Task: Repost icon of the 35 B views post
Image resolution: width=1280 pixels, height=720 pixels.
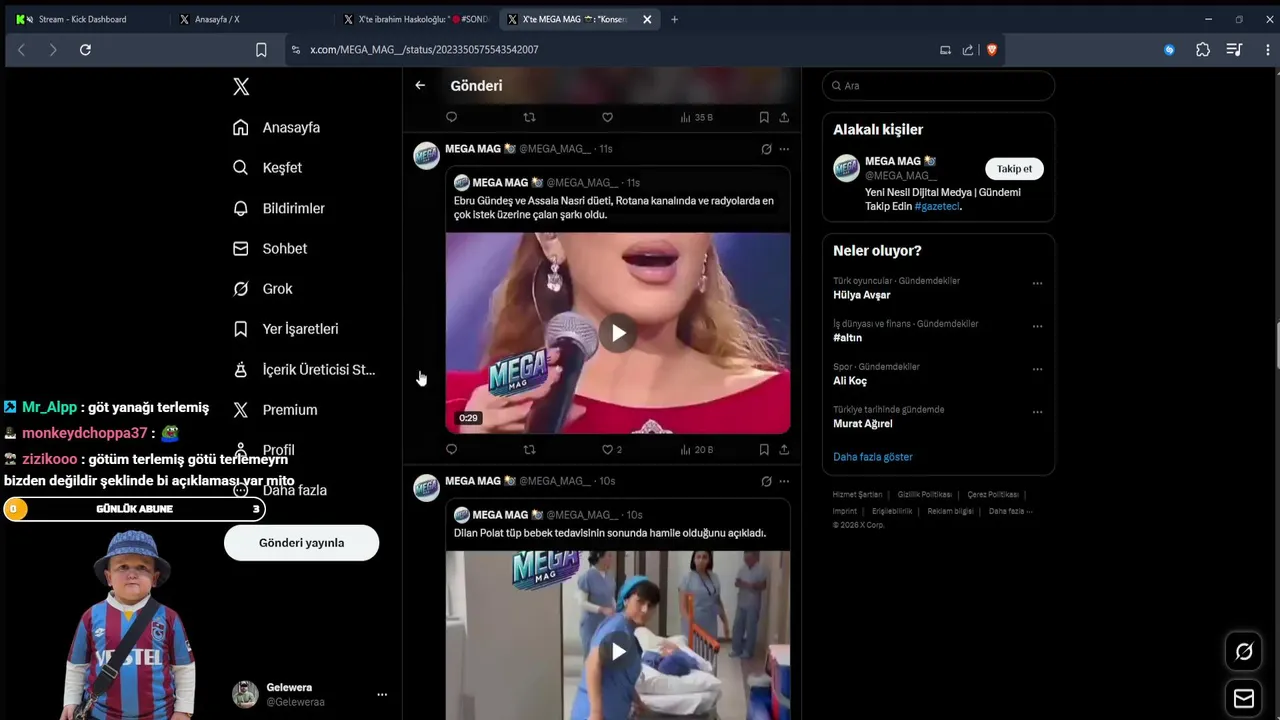Action: 530,117
